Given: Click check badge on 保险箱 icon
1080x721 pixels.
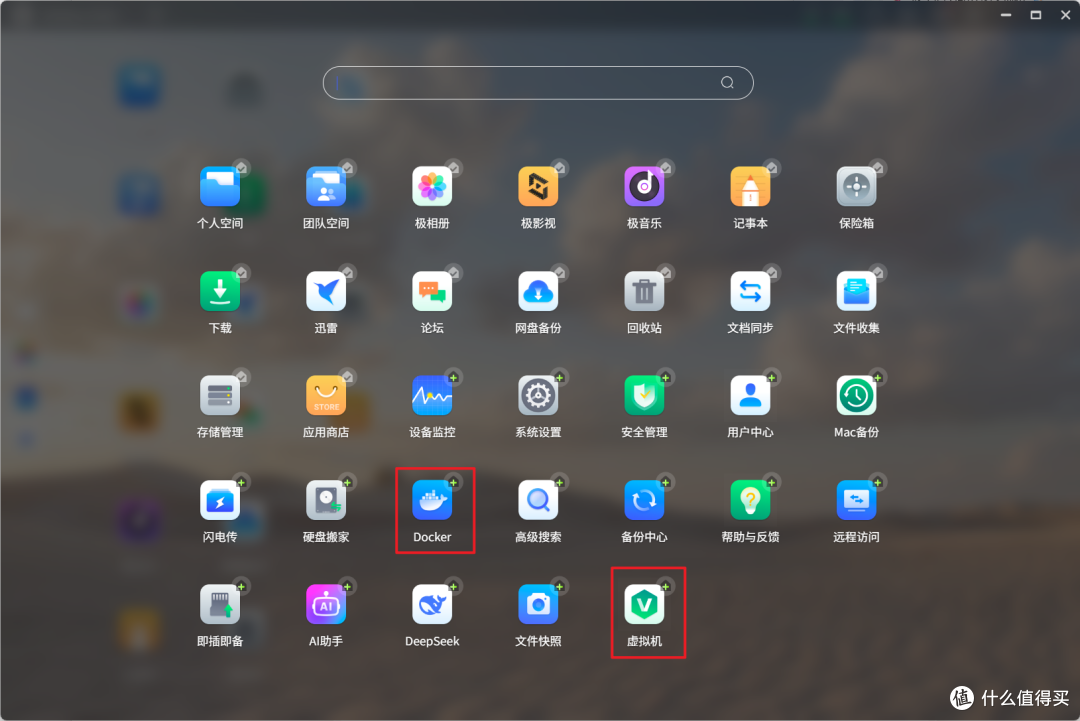Looking at the screenshot, I should [878, 167].
